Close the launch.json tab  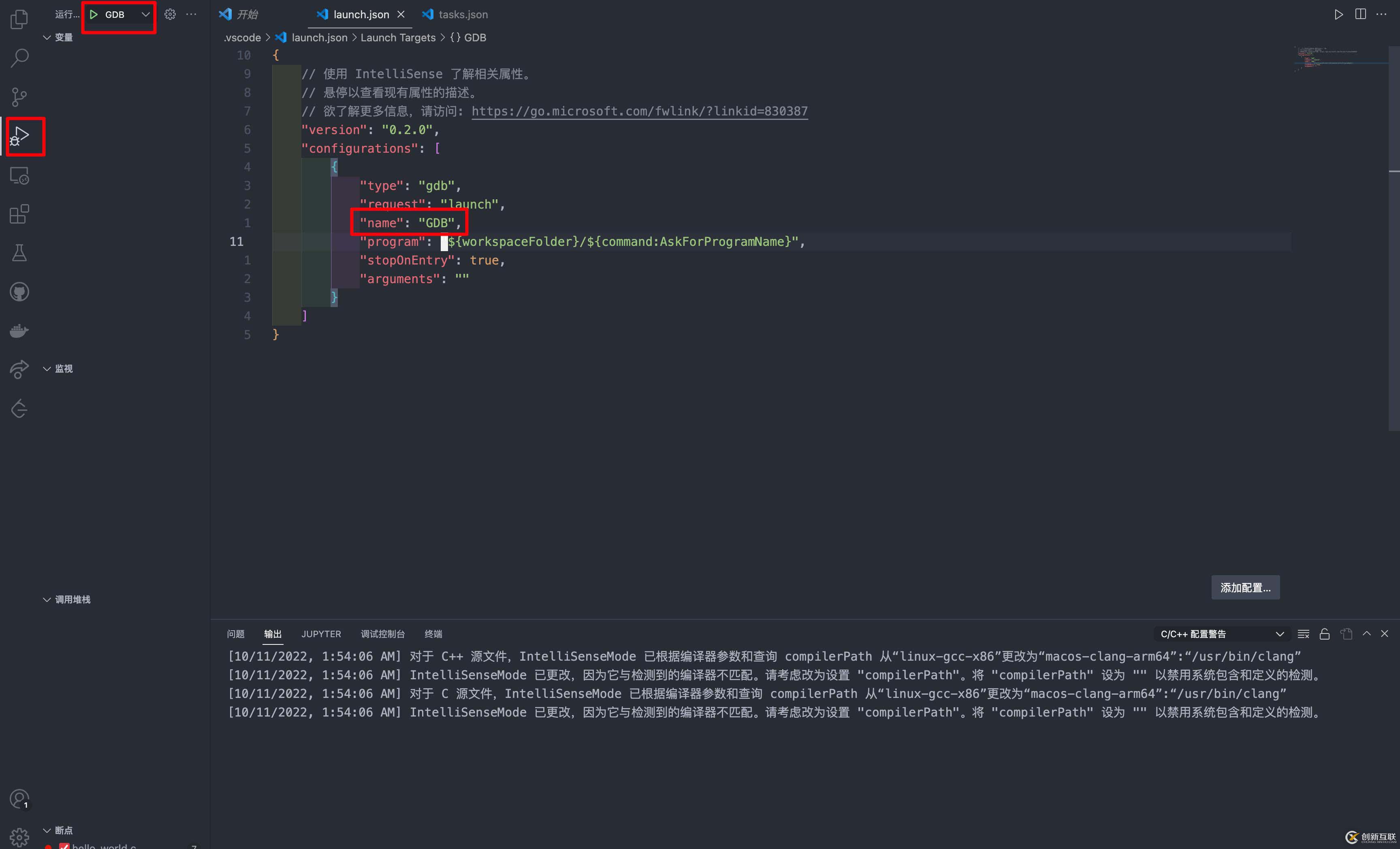[x=401, y=14]
